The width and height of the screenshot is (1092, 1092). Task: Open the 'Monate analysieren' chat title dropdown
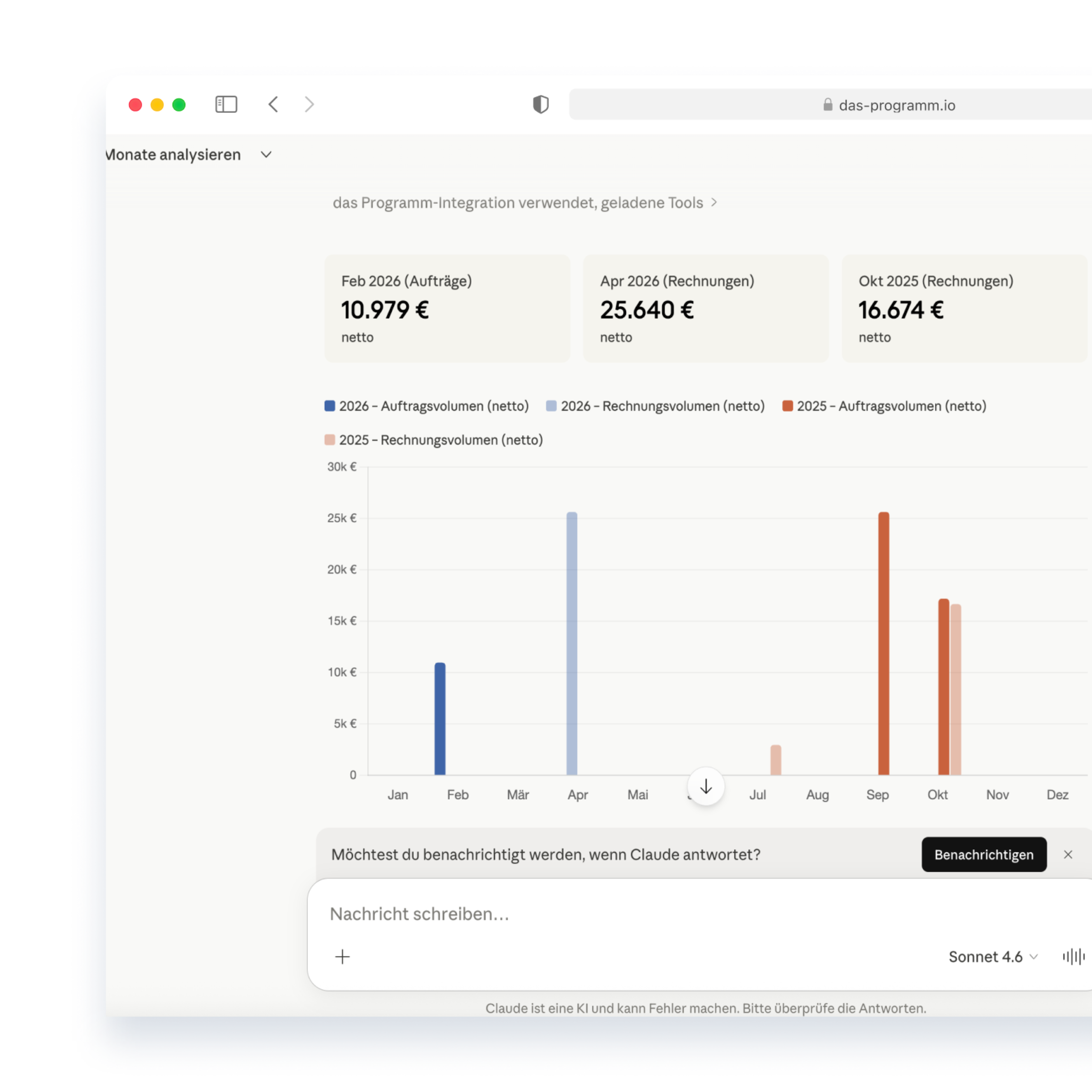266,155
